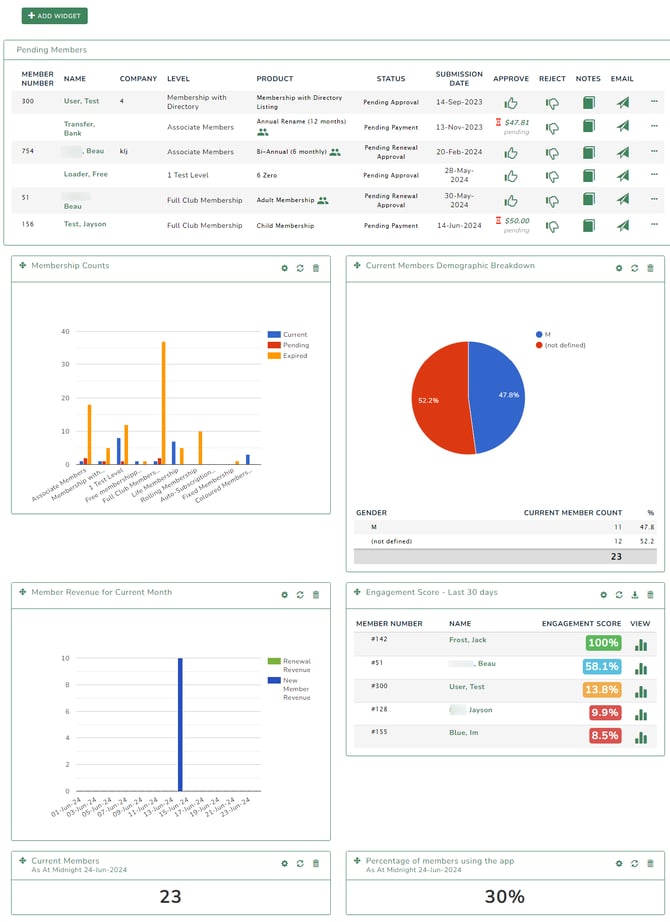Toggle the (not defined) legend entry on pie chart
Image resolution: width=670 pixels, height=922 pixels.
[565, 345]
